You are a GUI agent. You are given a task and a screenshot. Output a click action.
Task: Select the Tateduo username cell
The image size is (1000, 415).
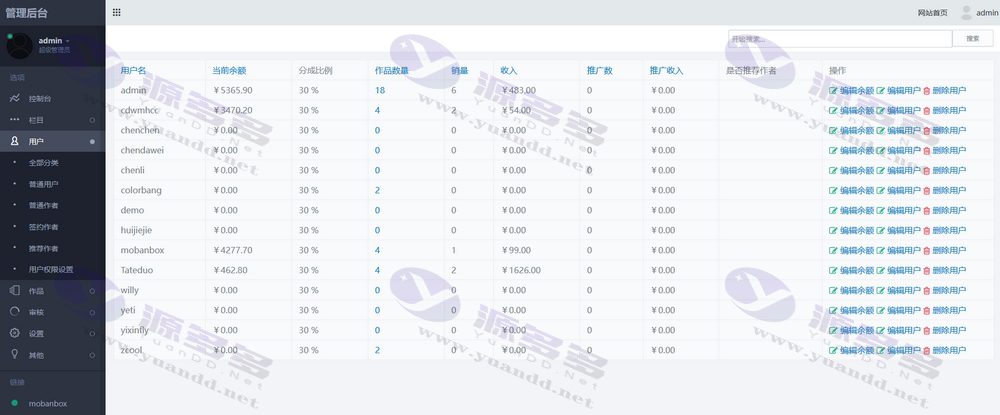(137, 270)
